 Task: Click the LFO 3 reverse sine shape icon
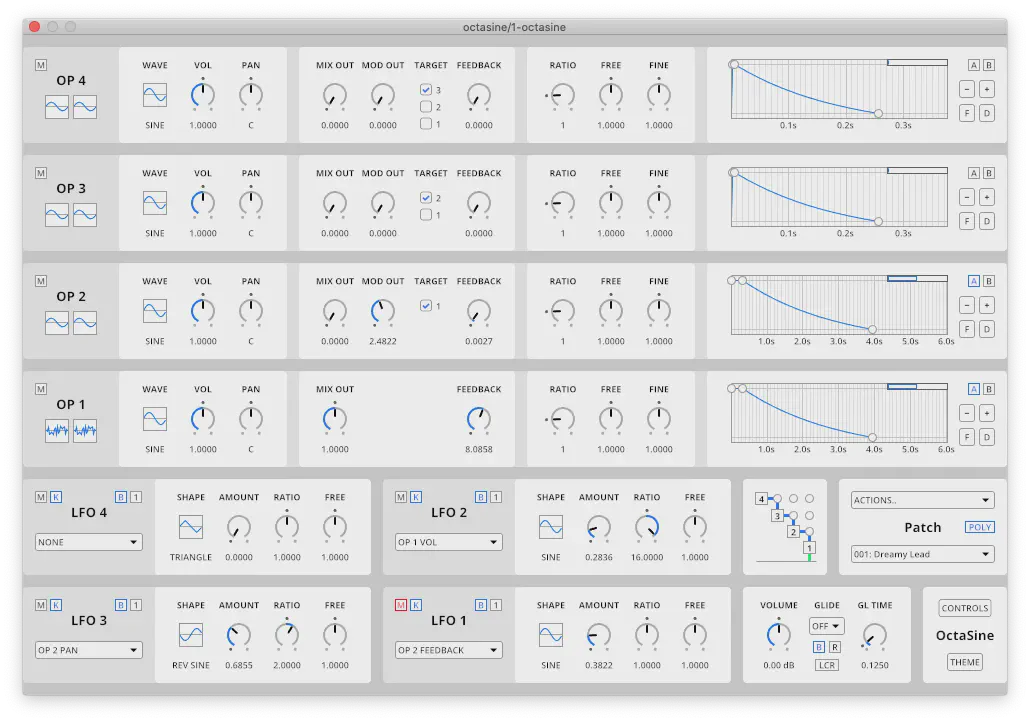[x=191, y=635]
